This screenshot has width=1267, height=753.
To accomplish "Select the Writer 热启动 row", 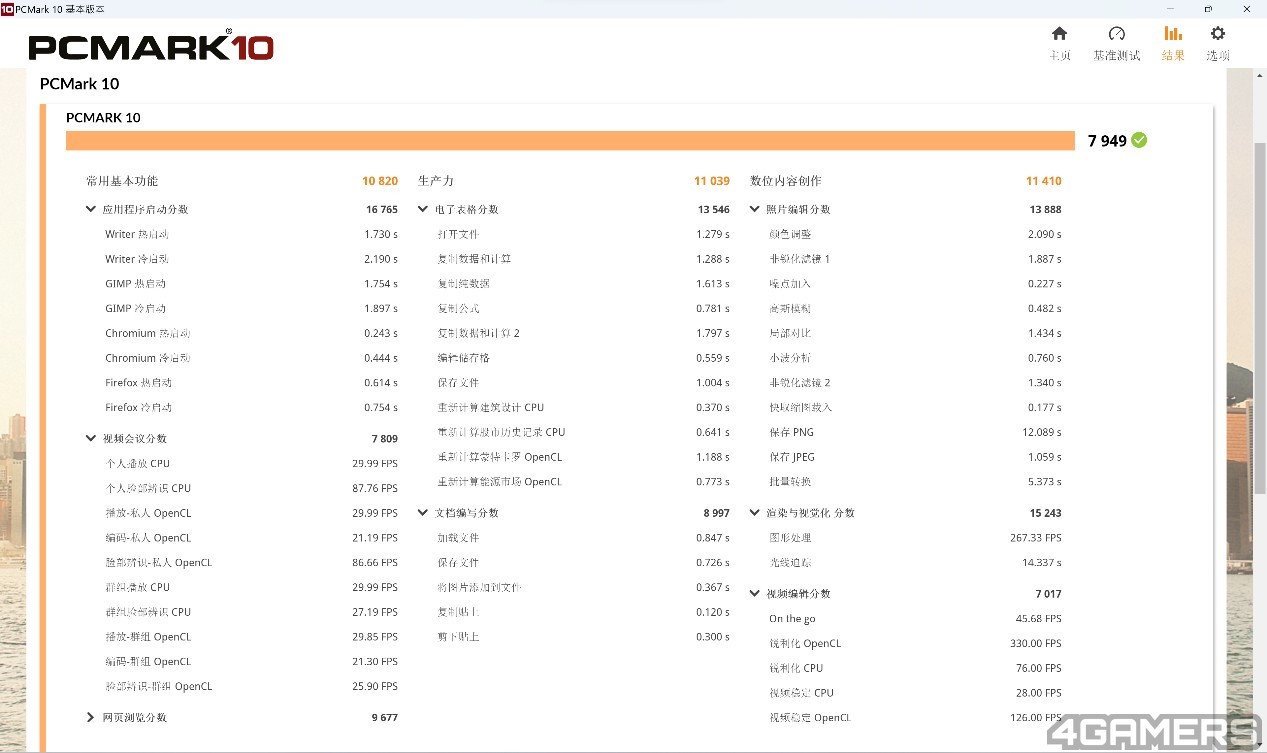I will click(251, 234).
